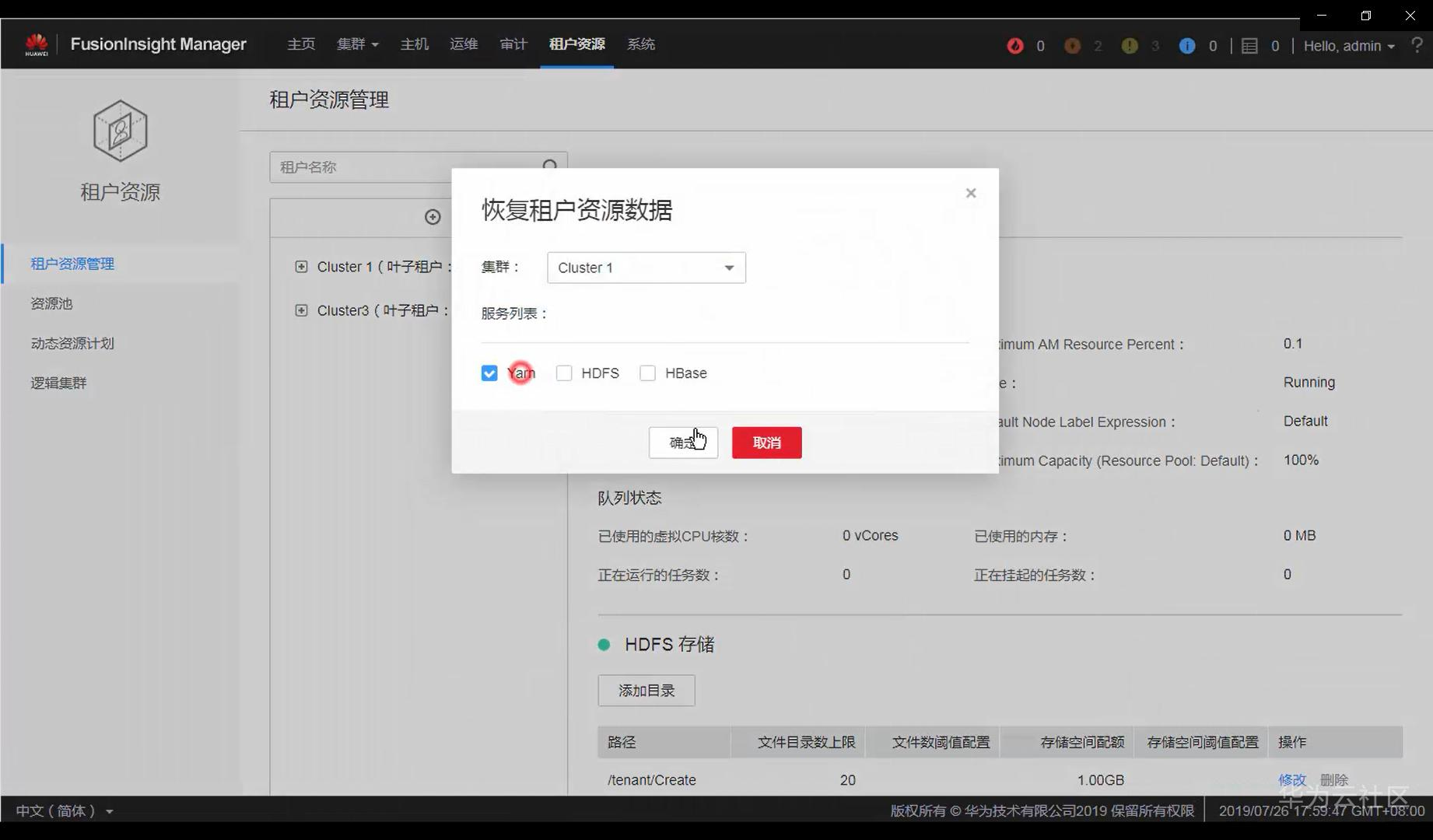Click the 存储空间配额 column header

click(x=1082, y=742)
